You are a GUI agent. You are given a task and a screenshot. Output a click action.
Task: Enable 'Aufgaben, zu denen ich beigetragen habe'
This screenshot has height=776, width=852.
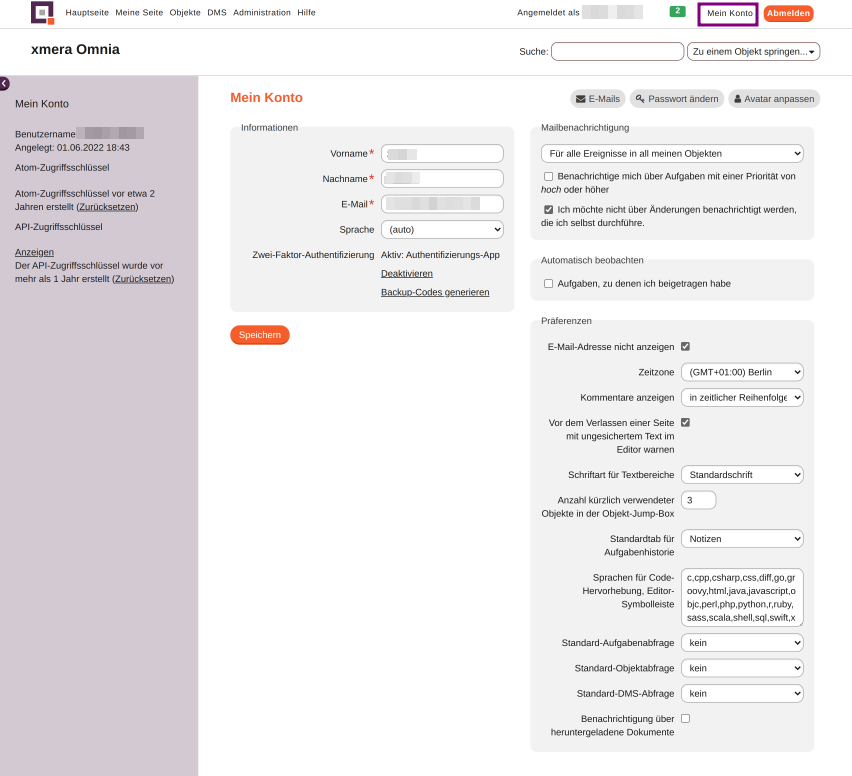549,284
